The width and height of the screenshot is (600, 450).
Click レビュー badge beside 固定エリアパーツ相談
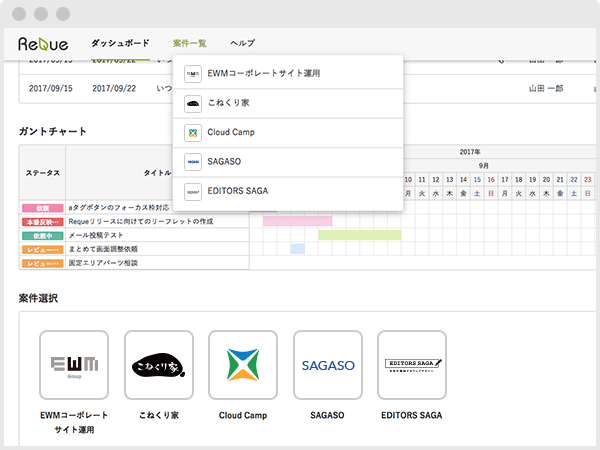(x=42, y=263)
